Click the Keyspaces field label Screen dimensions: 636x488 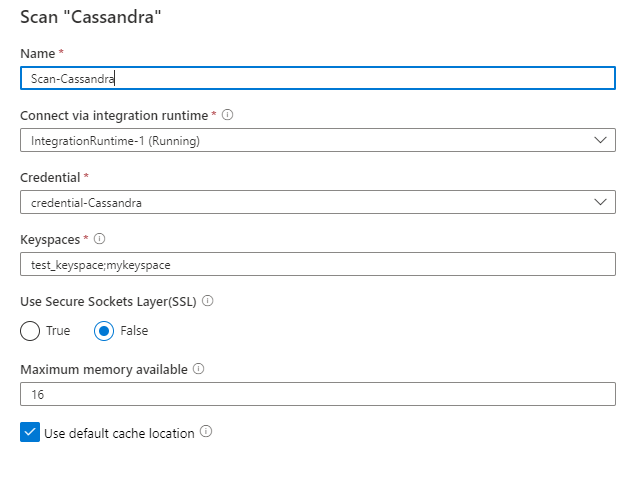[52, 239]
